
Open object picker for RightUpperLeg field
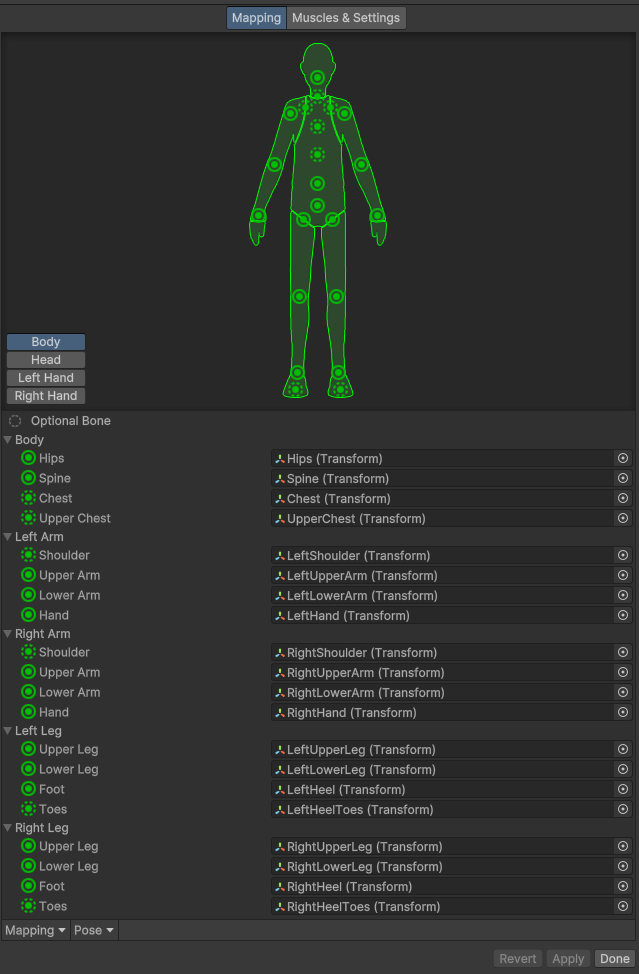pyautogui.click(x=623, y=846)
